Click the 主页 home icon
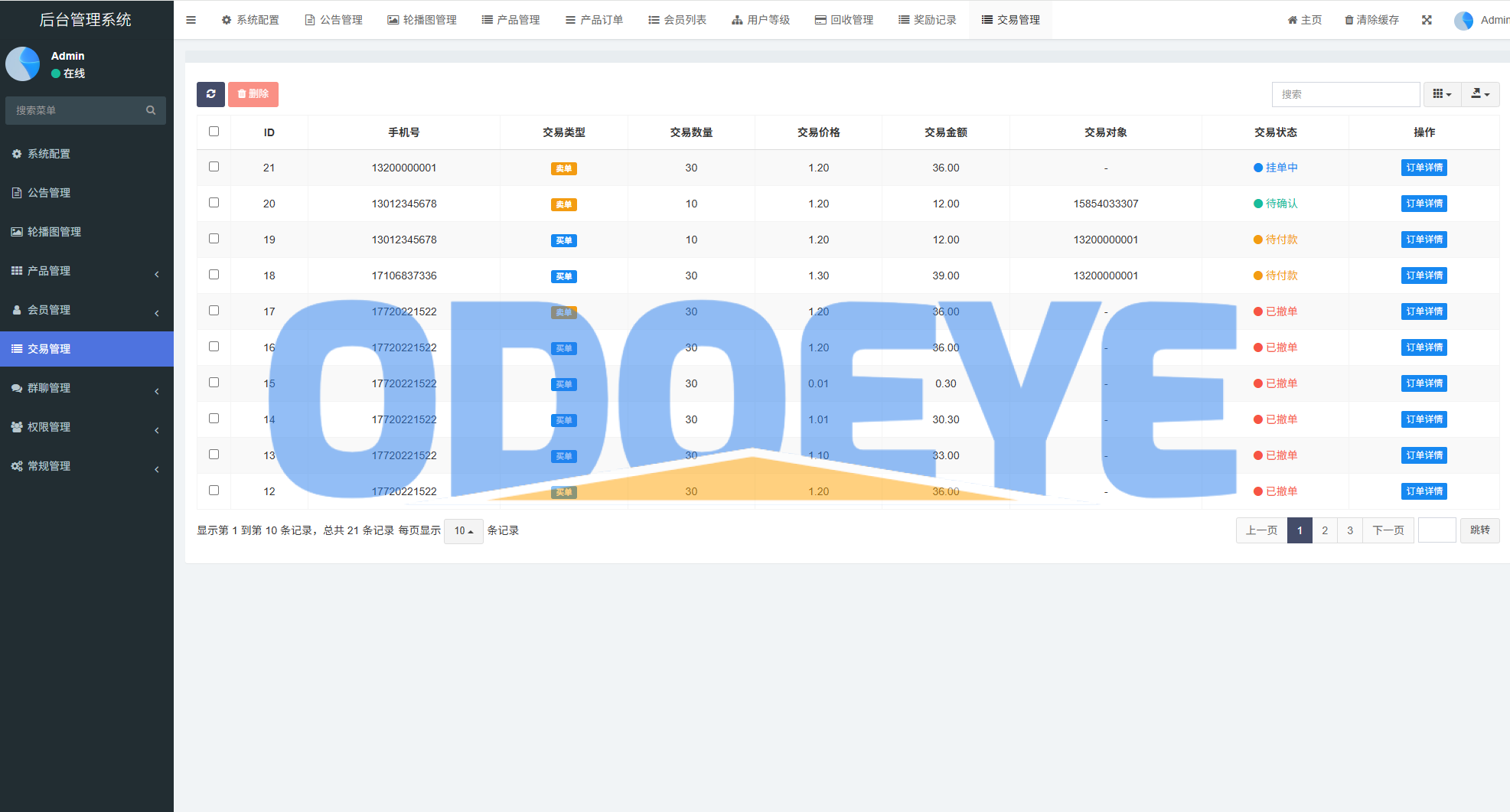The width and height of the screenshot is (1510, 812). tap(1293, 20)
